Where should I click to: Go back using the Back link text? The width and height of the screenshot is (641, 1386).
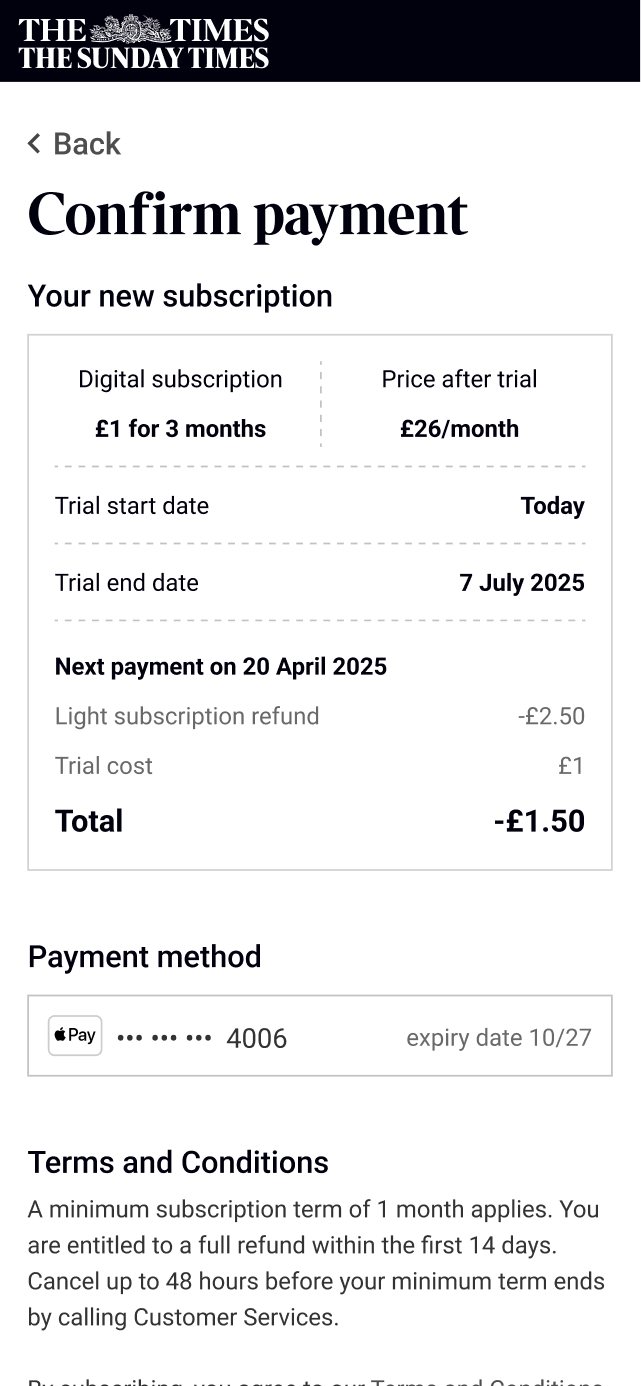click(x=87, y=144)
